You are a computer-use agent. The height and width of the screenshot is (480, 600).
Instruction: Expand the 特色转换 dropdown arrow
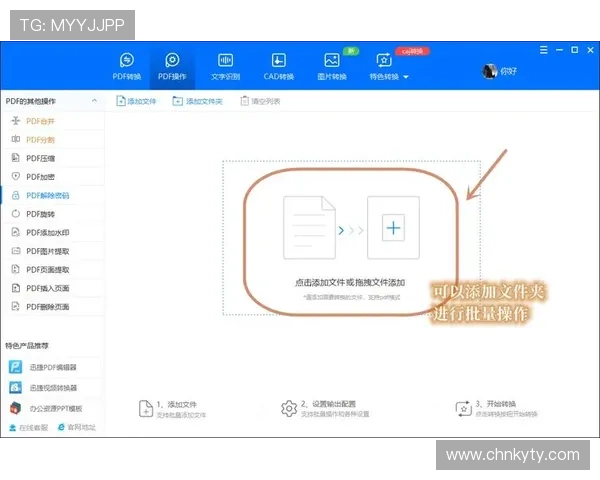[406, 77]
